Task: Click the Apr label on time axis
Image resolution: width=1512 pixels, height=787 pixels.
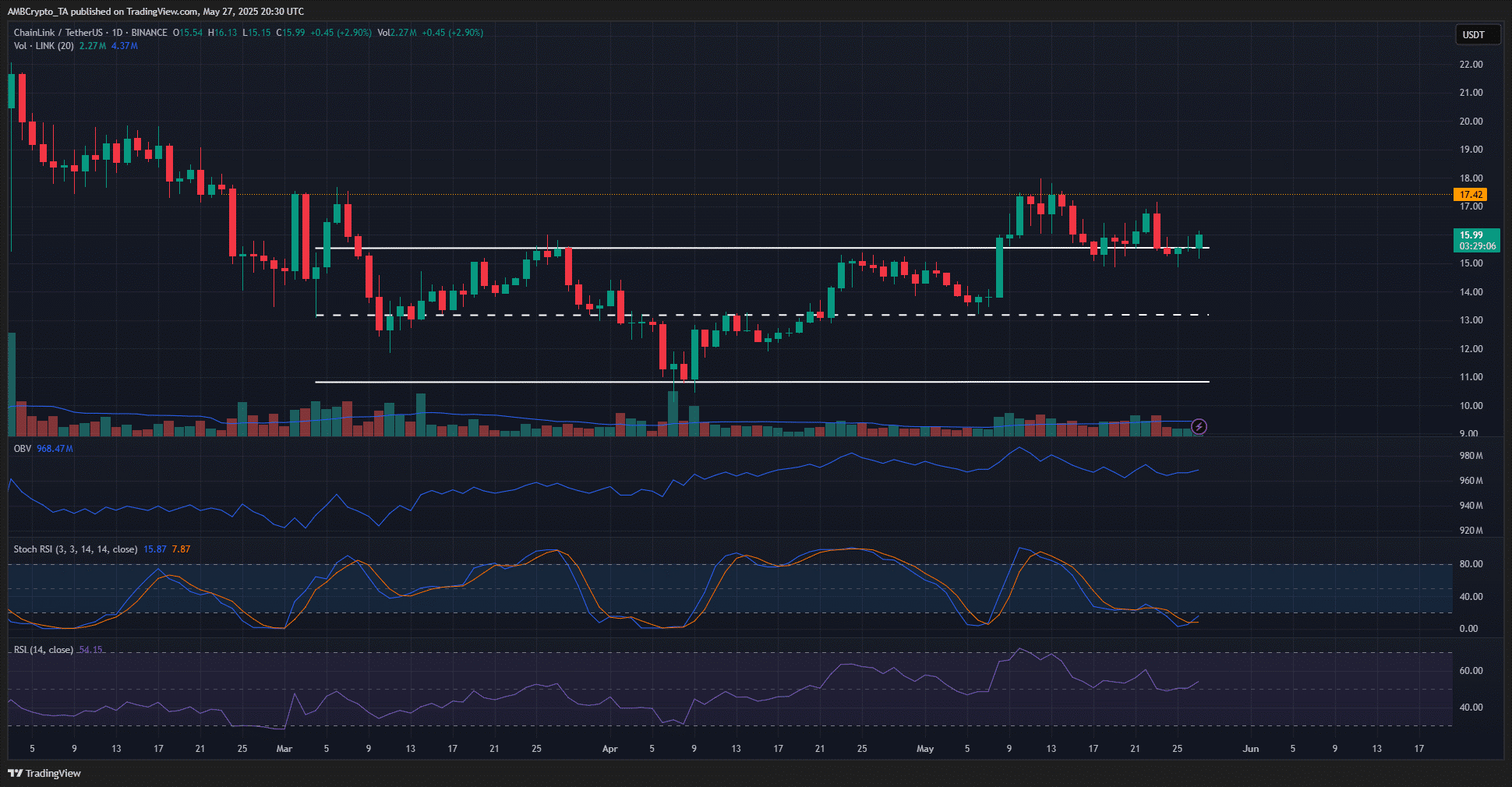Action: [609, 749]
